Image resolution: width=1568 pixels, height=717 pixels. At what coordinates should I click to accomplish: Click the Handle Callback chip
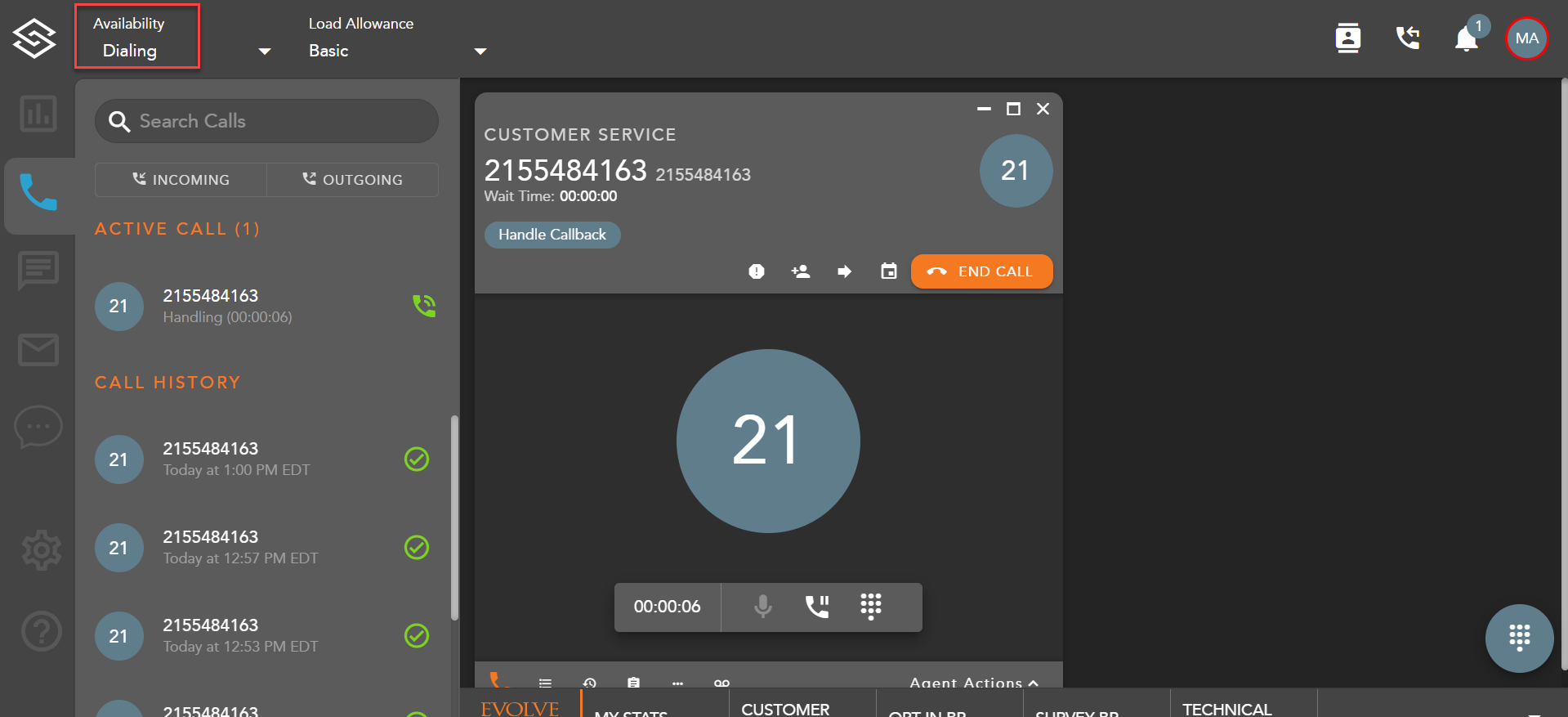(552, 235)
